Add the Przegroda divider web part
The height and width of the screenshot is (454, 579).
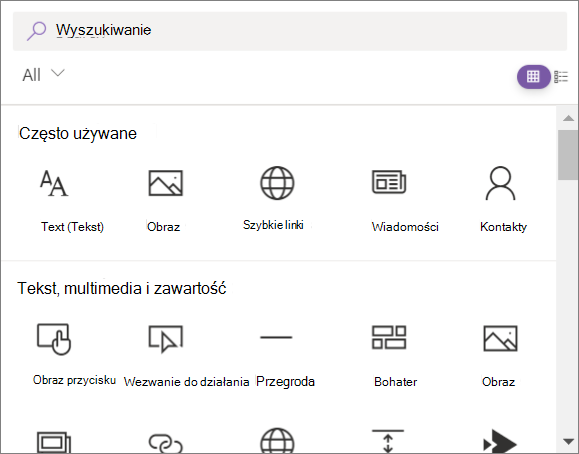(x=276, y=337)
